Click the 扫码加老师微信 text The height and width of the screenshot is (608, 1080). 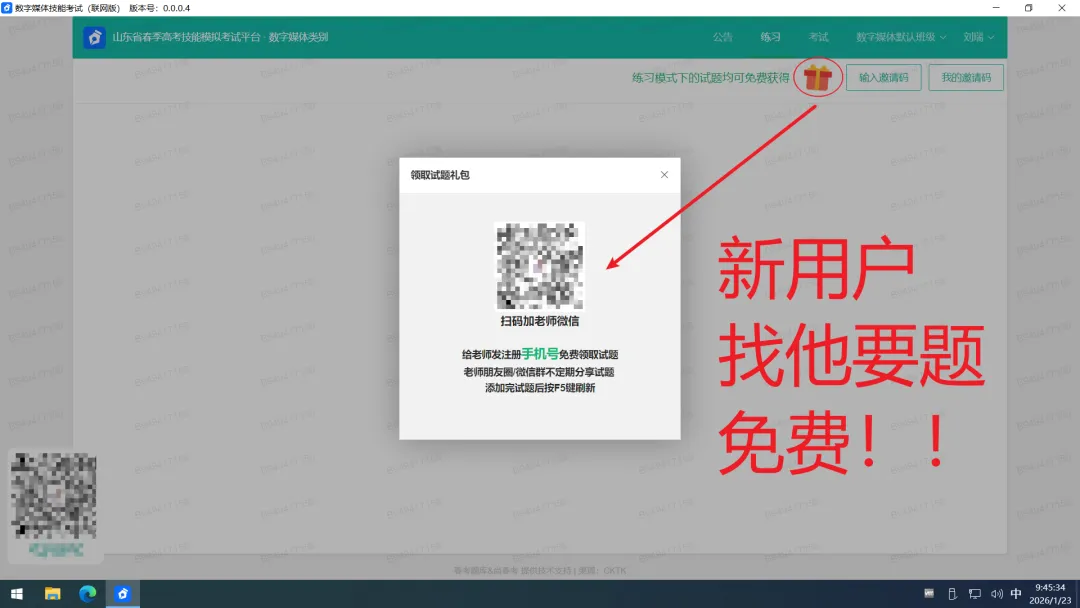(539, 321)
